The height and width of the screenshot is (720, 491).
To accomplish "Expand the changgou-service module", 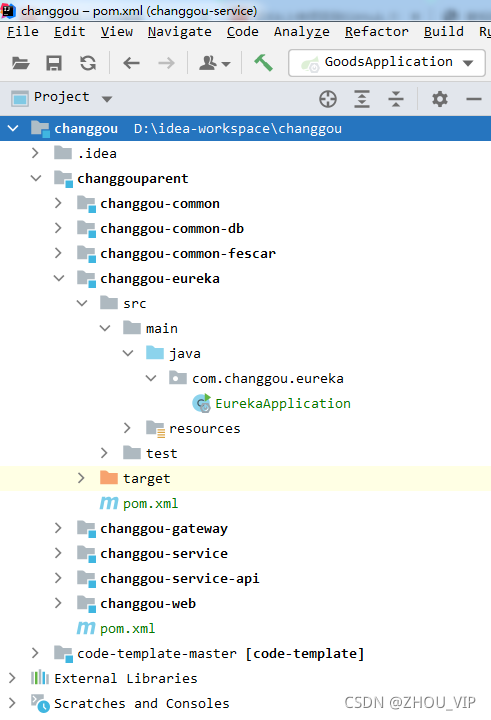I will [58, 553].
